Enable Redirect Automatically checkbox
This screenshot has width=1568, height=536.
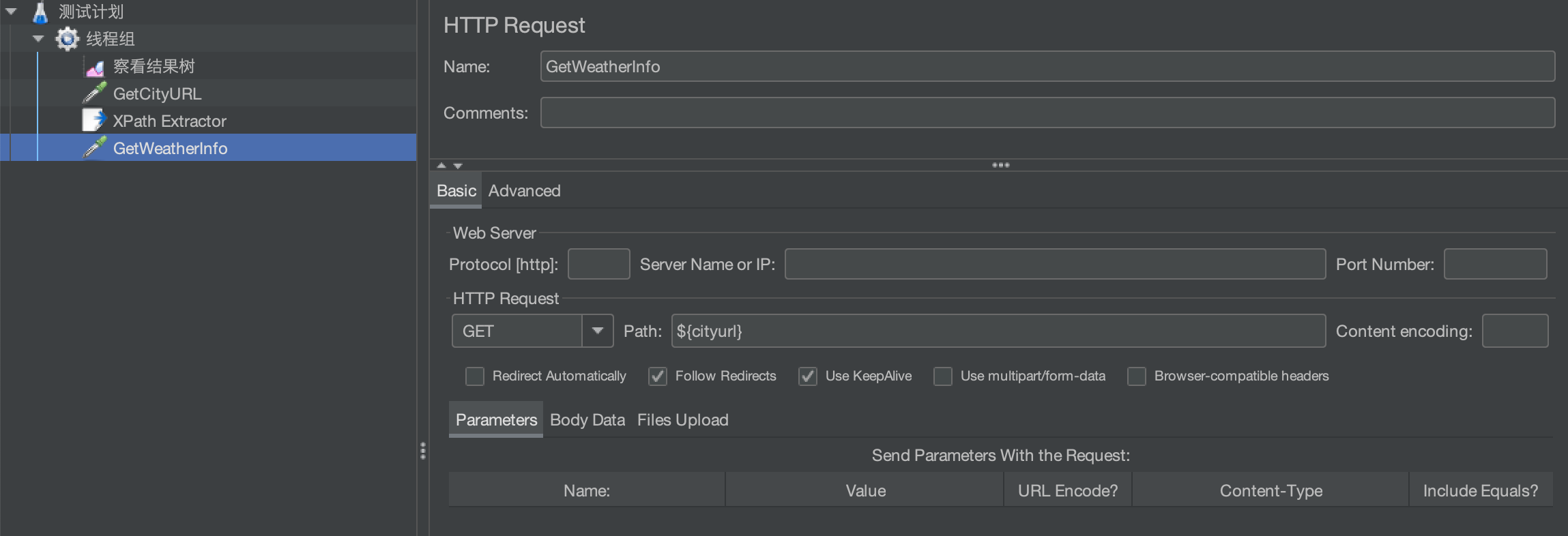click(475, 376)
